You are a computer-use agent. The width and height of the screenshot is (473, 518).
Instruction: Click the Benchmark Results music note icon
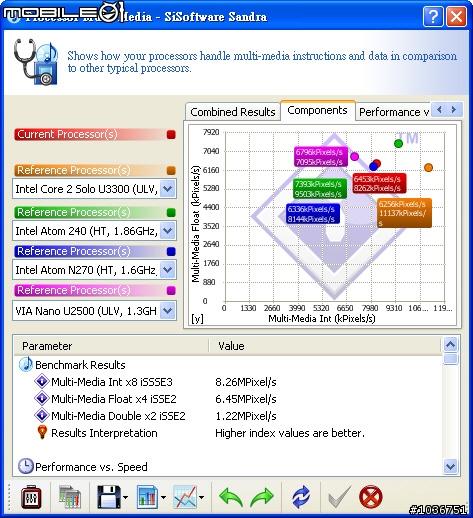[26, 364]
